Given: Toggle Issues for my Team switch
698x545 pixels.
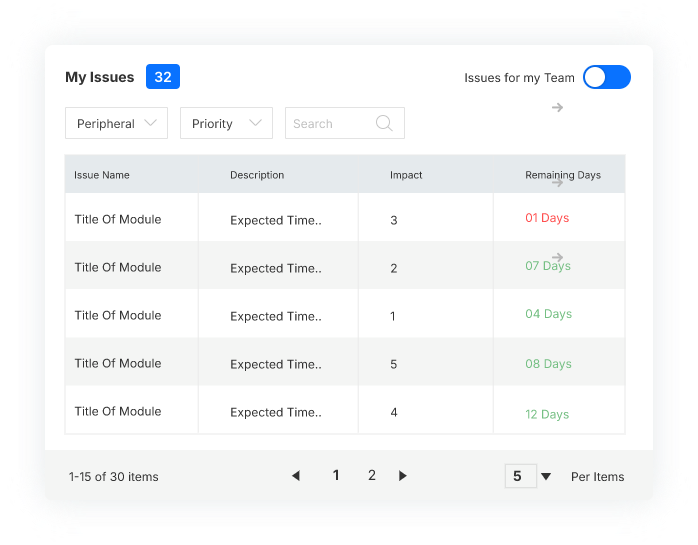Looking at the screenshot, I should tap(607, 77).
